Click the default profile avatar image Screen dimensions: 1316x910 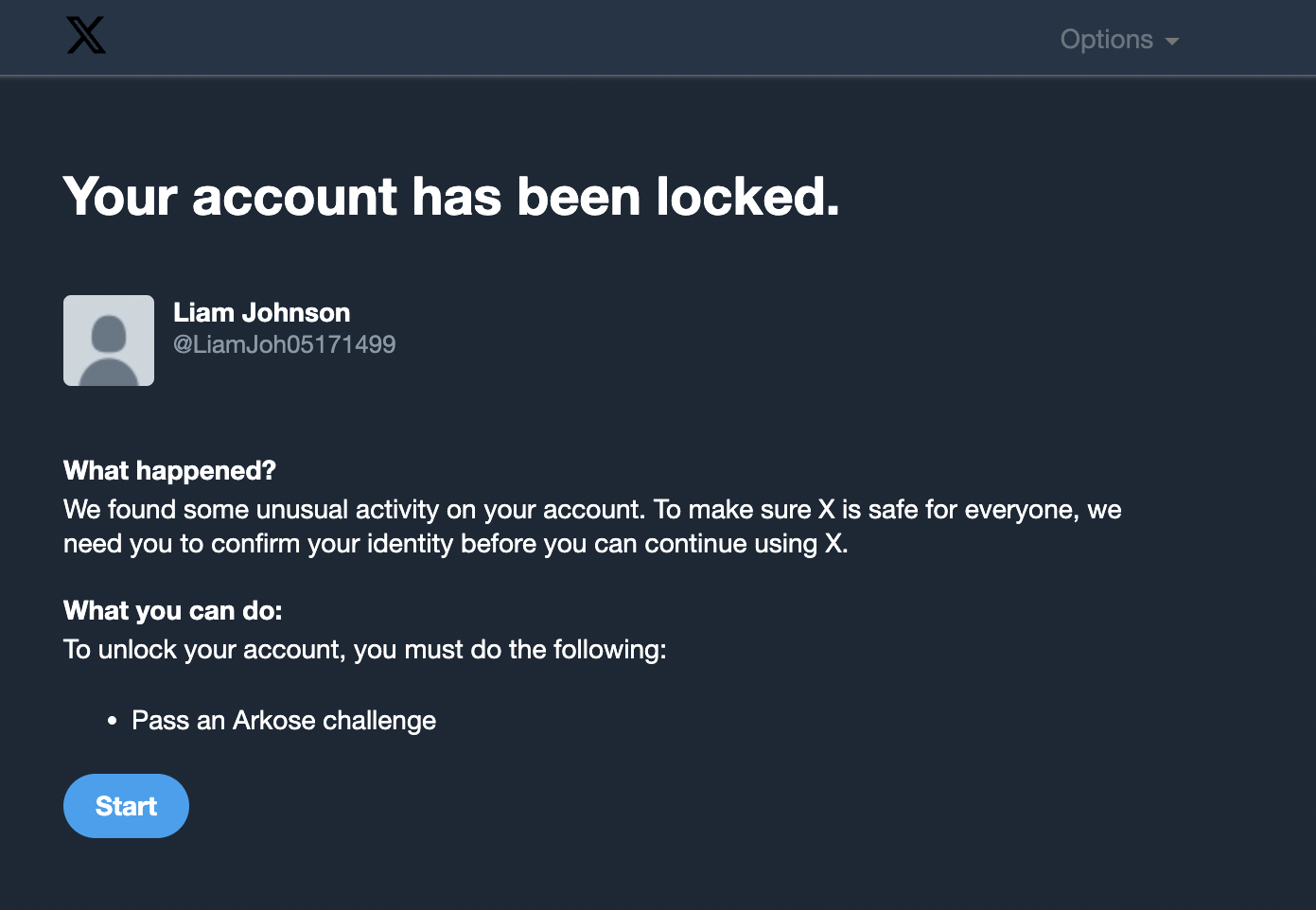[109, 341]
